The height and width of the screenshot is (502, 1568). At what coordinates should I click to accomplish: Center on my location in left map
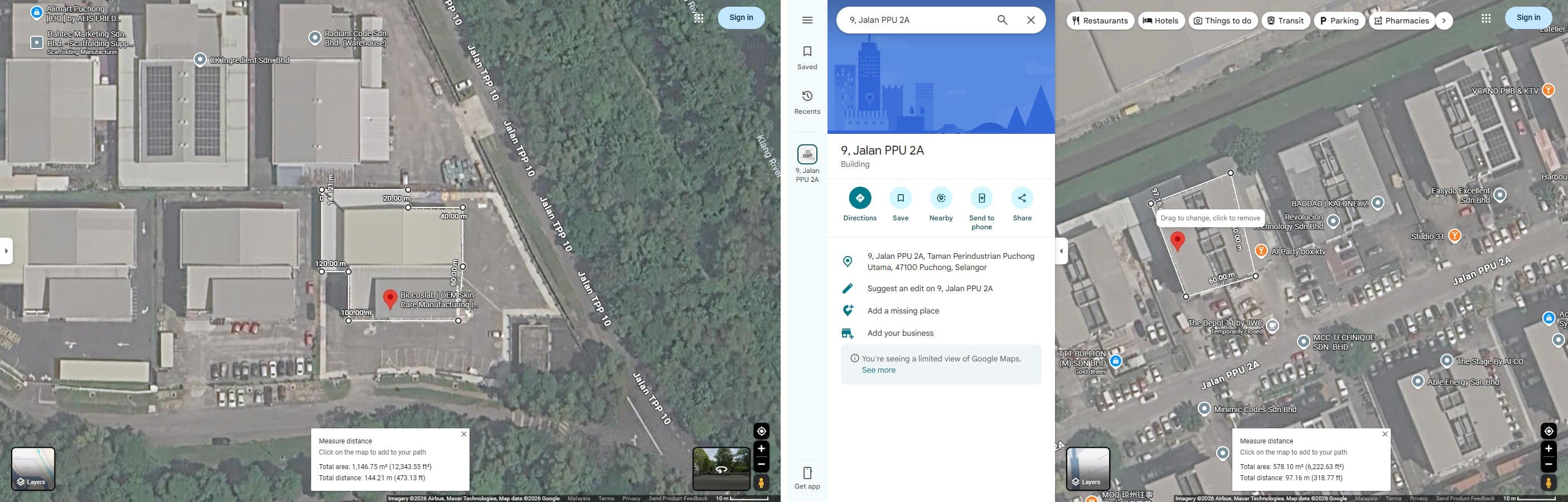[761, 431]
